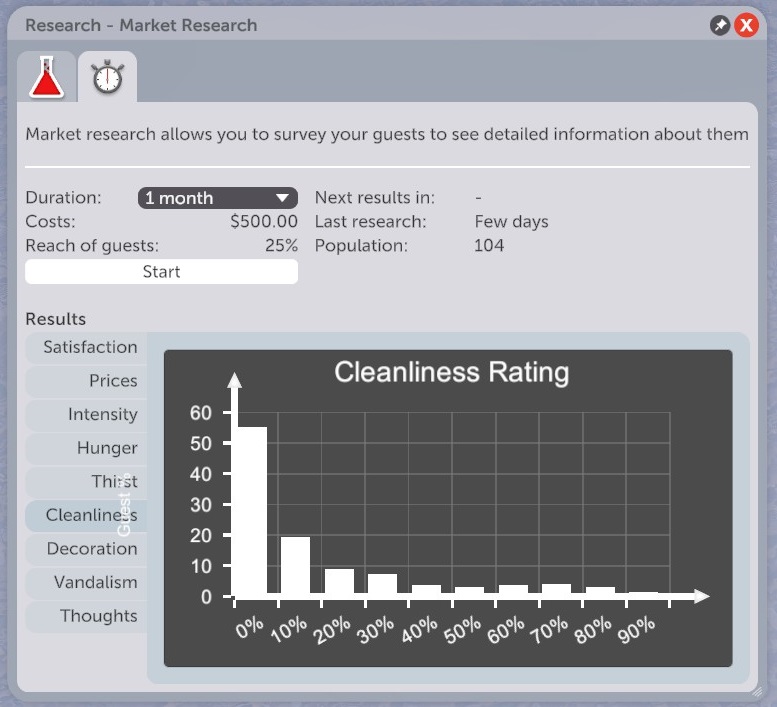Click the 60 y-axis label
Viewport: 777px width, 707px height.
click(x=201, y=413)
